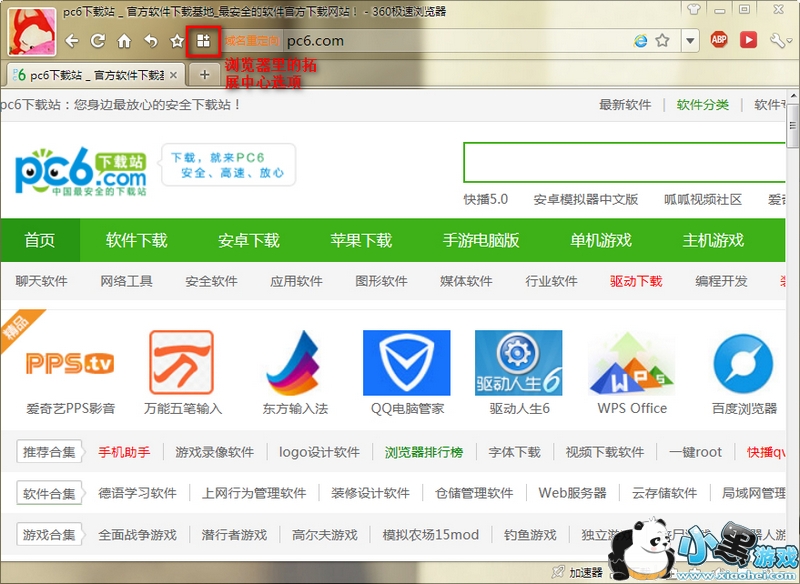Image resolution: width=800 pixels, height=584 pixels.
Task: Click the 万能五笔输入 app icon
Action: pos(182,363)
